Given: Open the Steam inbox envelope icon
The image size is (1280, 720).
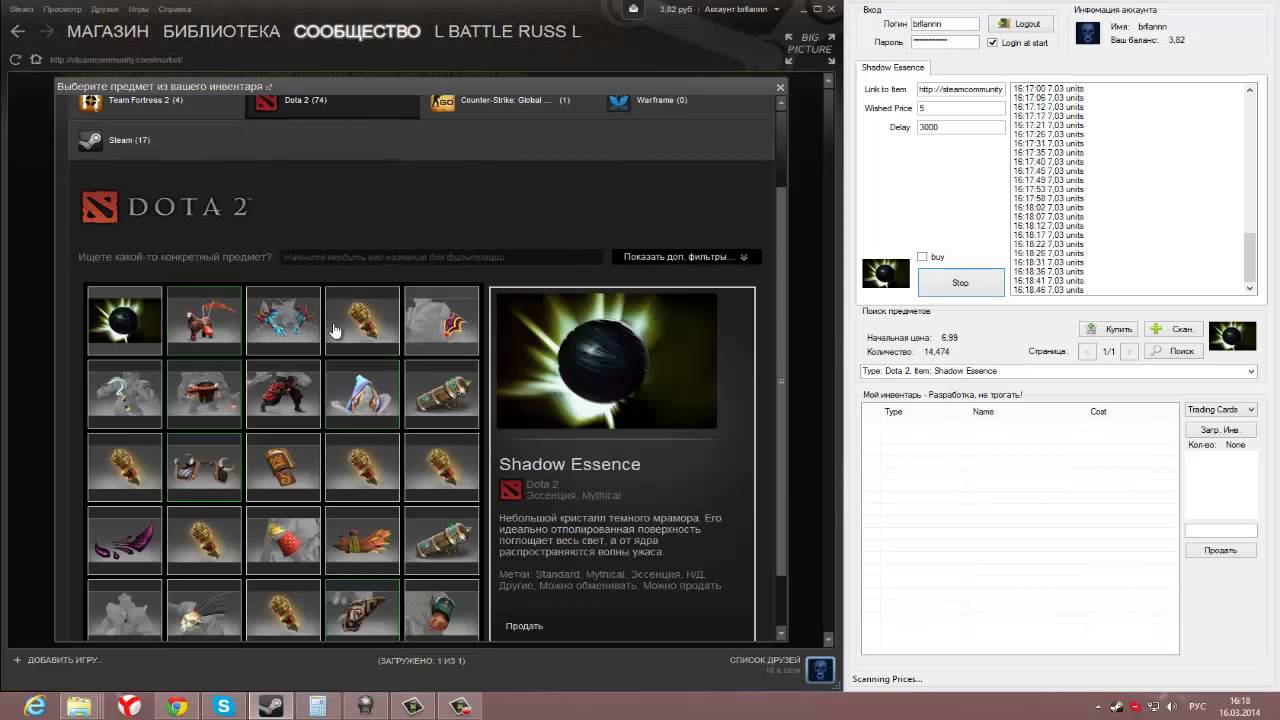Looking at the screenshot, I should pyautogui.click(x=633, y=9).
